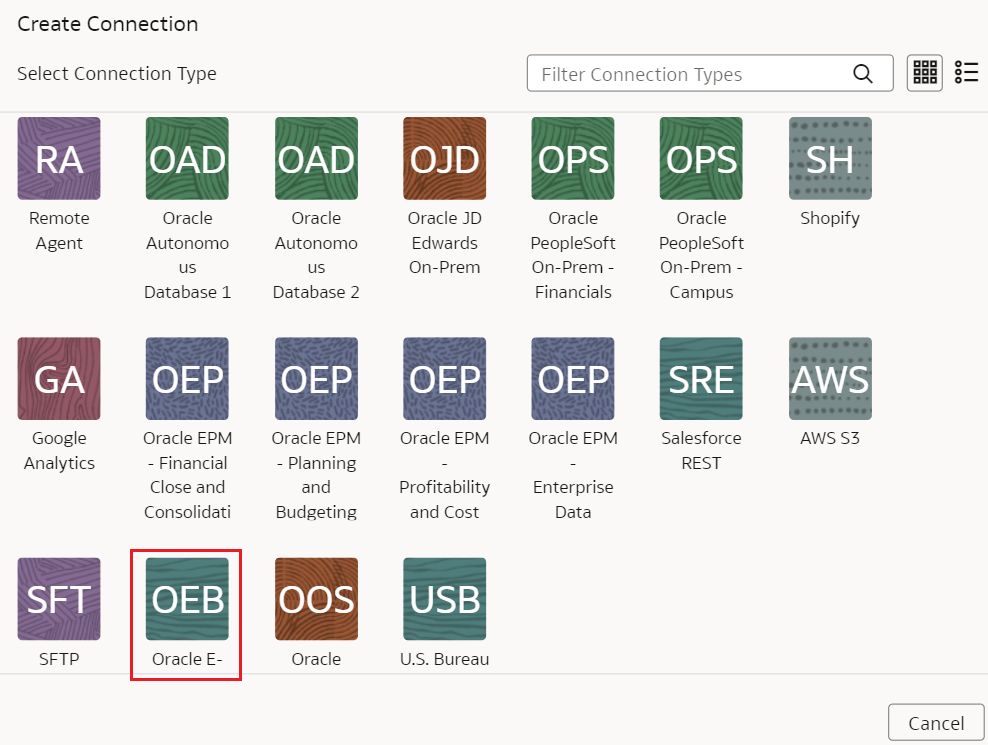Screen dimensions: 988x745
Task: Switch to grid view of connection types
Action: coord(924,73)
